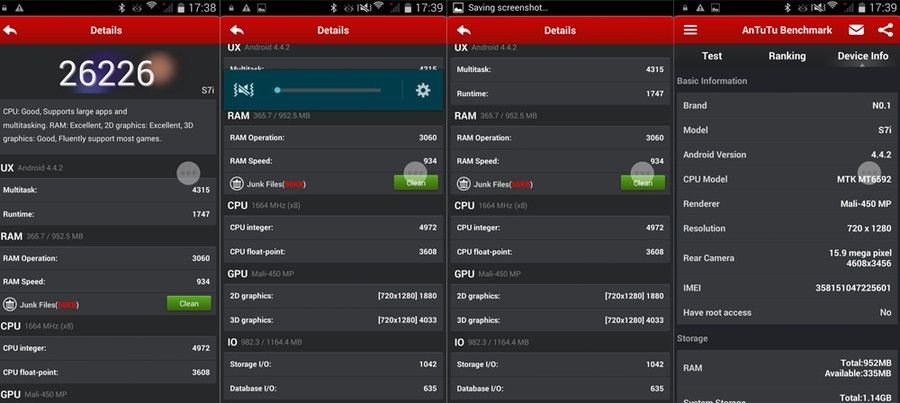900x403 pixels.
Task: Select the Brand N0.1 row
Action: click(x=787, y=106)
